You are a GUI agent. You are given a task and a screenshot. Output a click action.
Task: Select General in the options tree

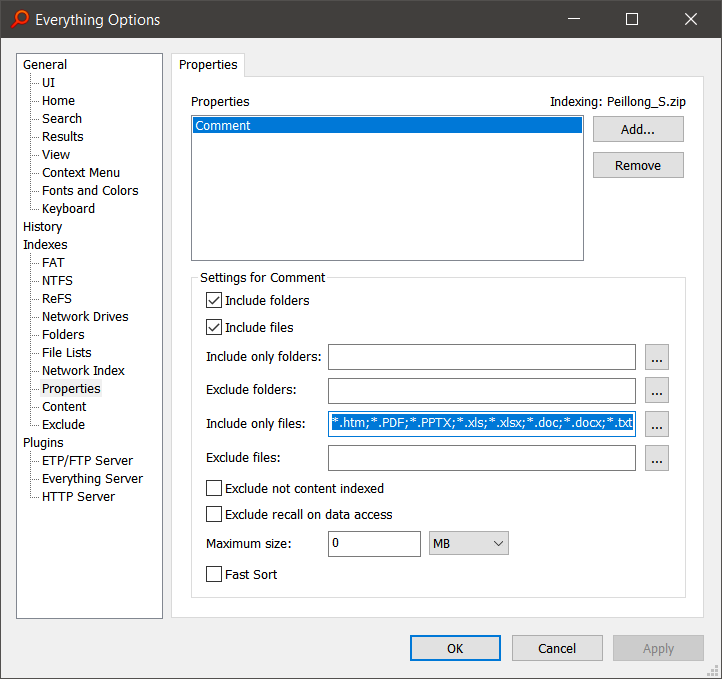click(x=45, y=64)
